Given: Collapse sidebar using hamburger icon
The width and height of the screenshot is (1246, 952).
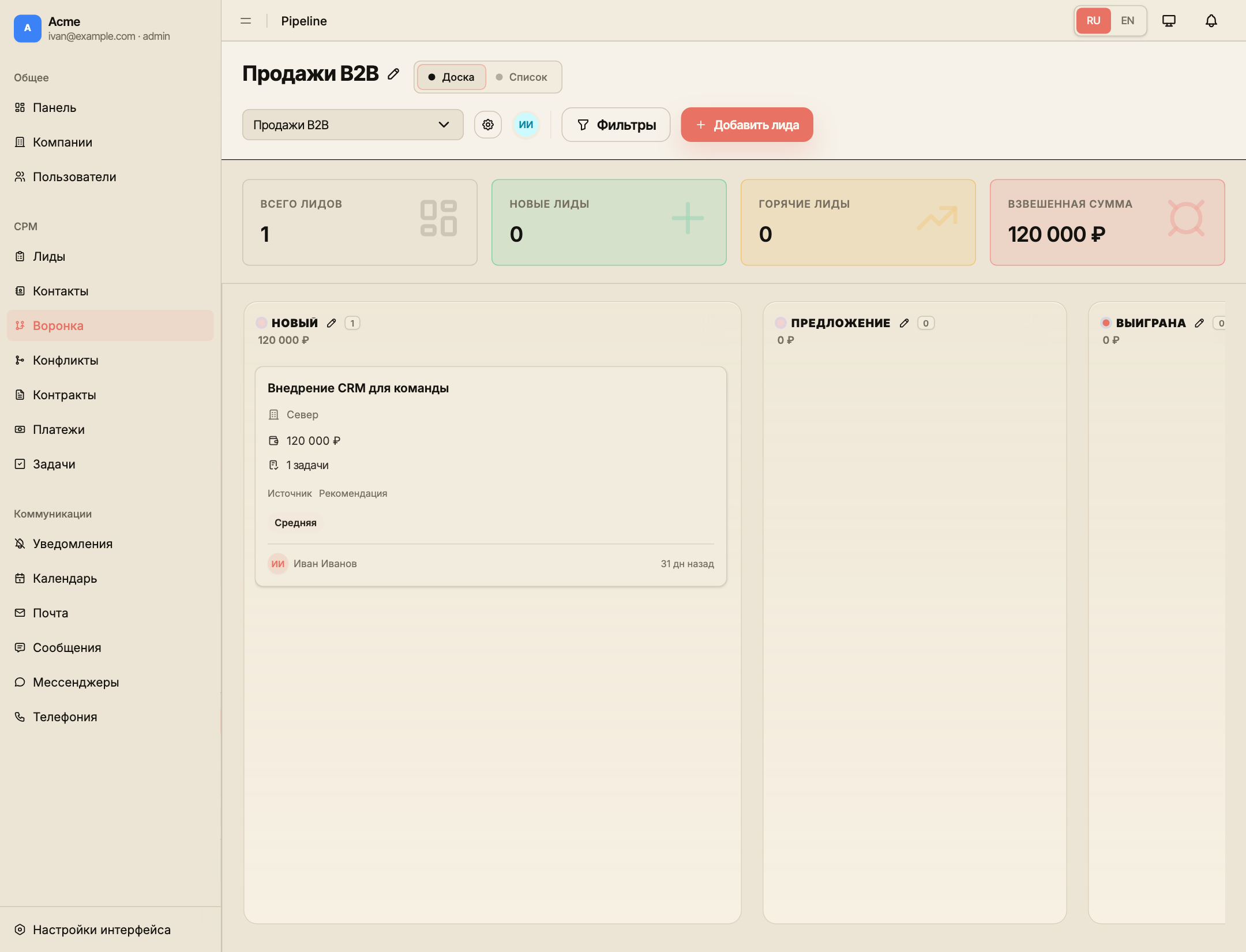Looking at the screenshot, I should click(246, 21).
